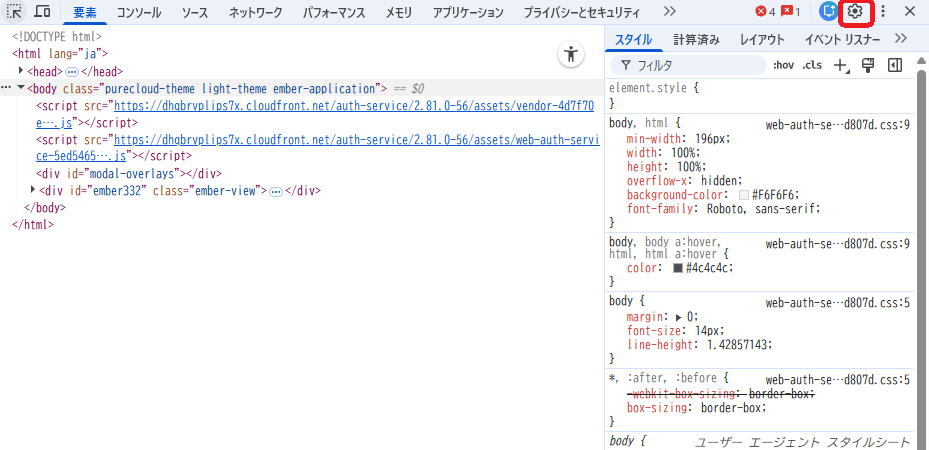Toggle the :hov element state panel
Viewport: 929px width, 450px height.
click(783, 66)
